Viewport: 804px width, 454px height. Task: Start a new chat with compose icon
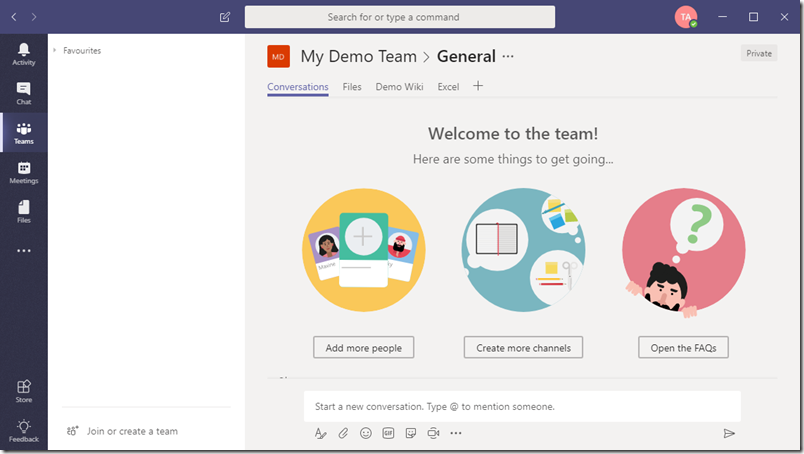tap(225, 17)
